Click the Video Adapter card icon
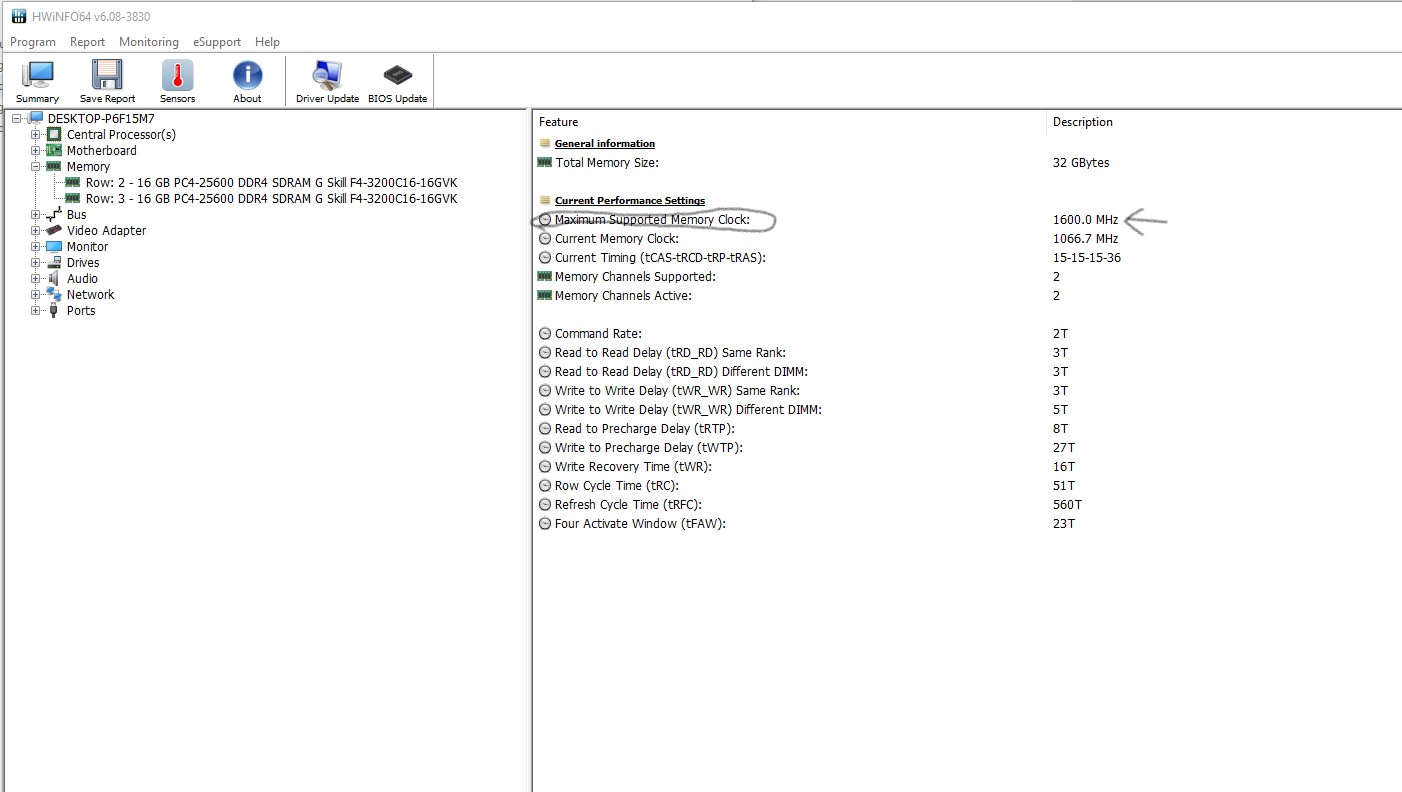 (x=54, y=230)
